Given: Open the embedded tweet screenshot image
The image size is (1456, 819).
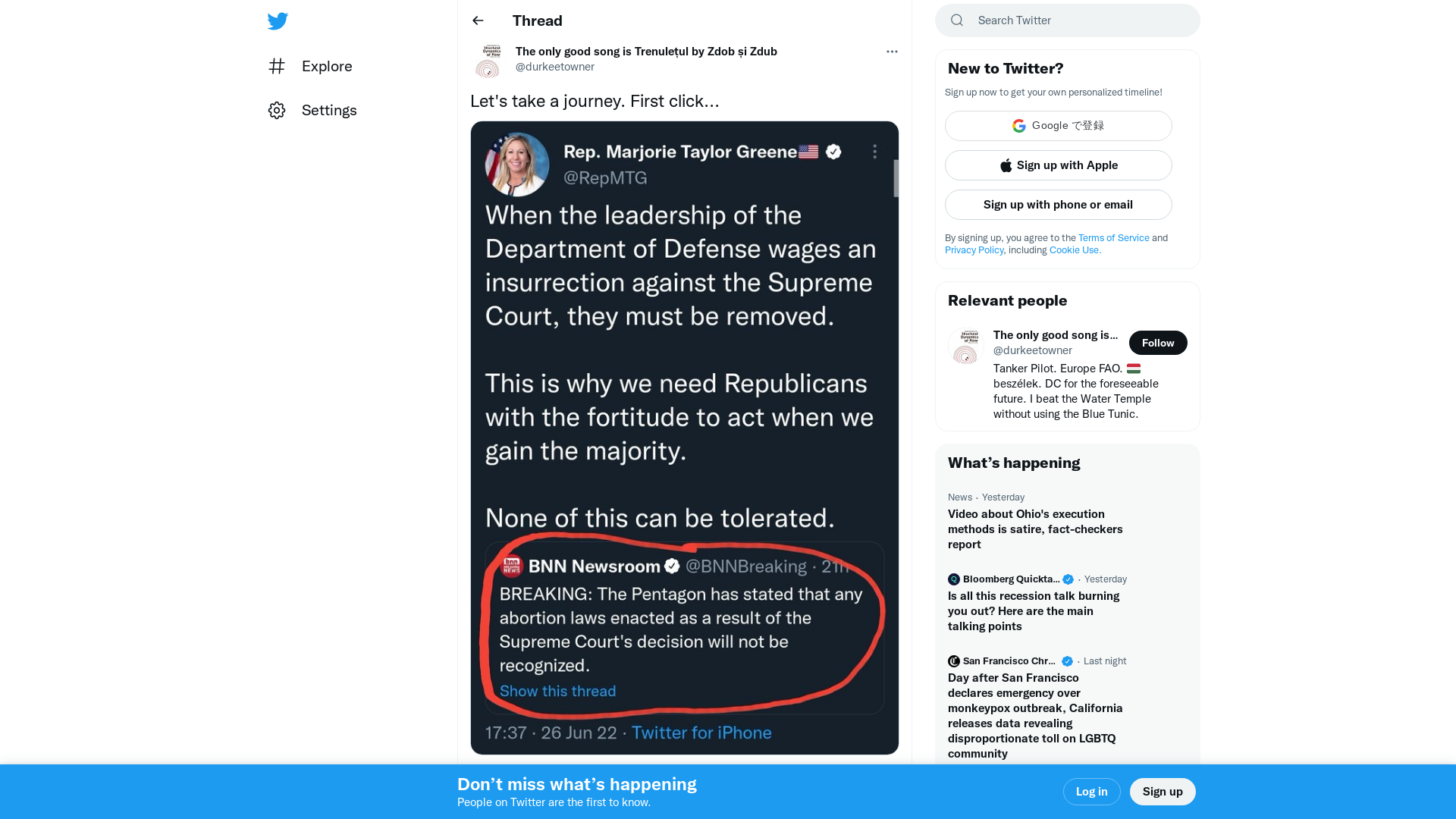Looking at the screenshot, I should tap(684, 438).
